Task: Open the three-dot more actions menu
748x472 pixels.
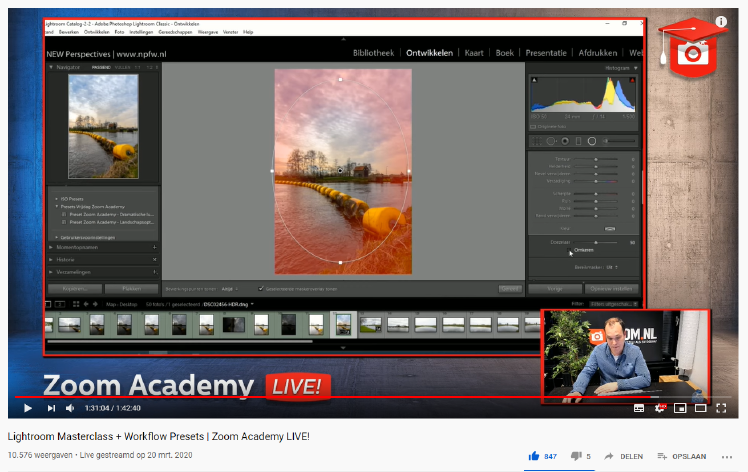Action: tap(727, 457)
